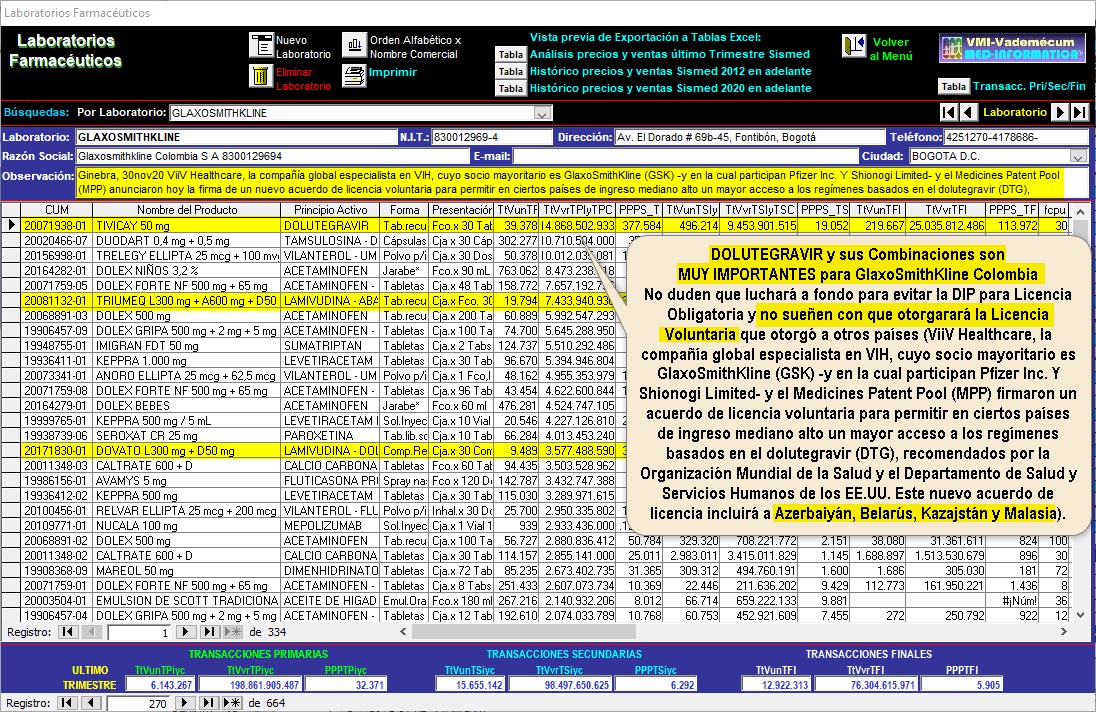1096x712 pixels.
Task: Click Tabla button for Histórico Sismed 2012
Action: (511, 72)
